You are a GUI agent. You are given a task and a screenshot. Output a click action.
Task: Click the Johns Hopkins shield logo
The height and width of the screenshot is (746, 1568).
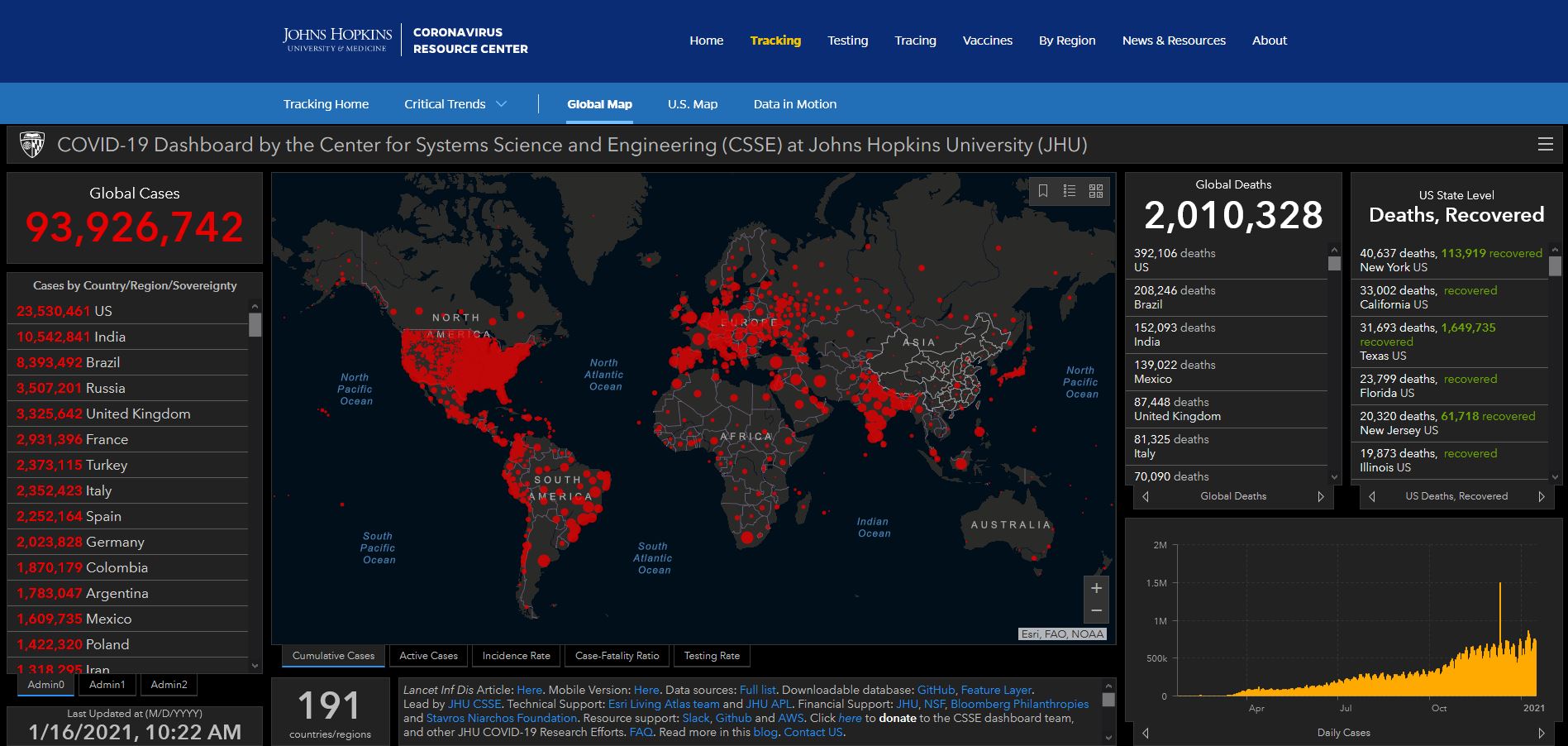[31, 145]
